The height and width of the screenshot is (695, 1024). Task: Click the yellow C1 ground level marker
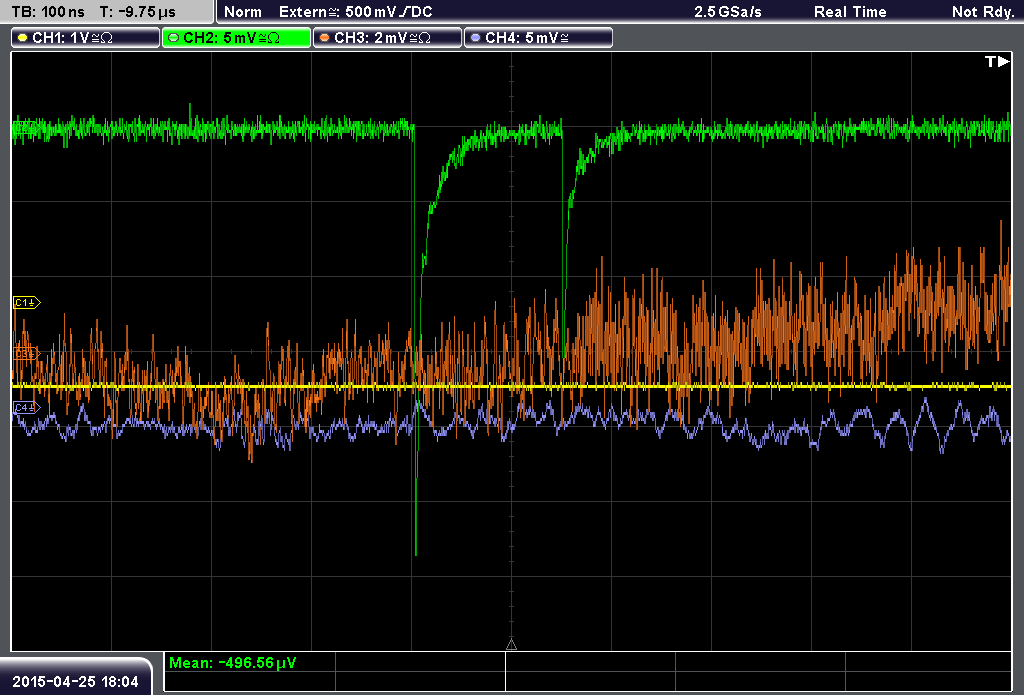pos(27,302)
